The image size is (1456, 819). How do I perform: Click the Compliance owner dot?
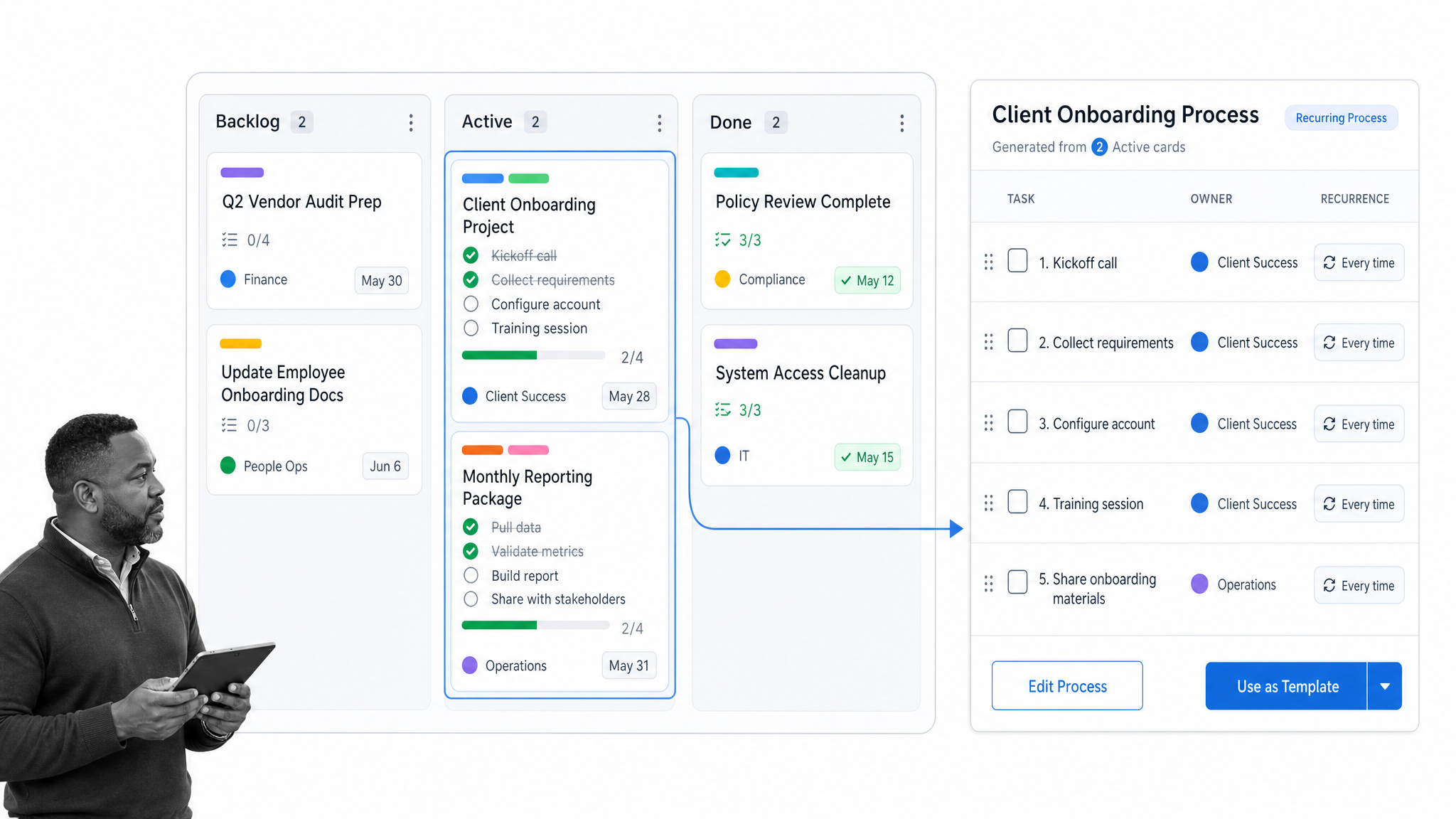pyautogui.click(x=722, y=279)
